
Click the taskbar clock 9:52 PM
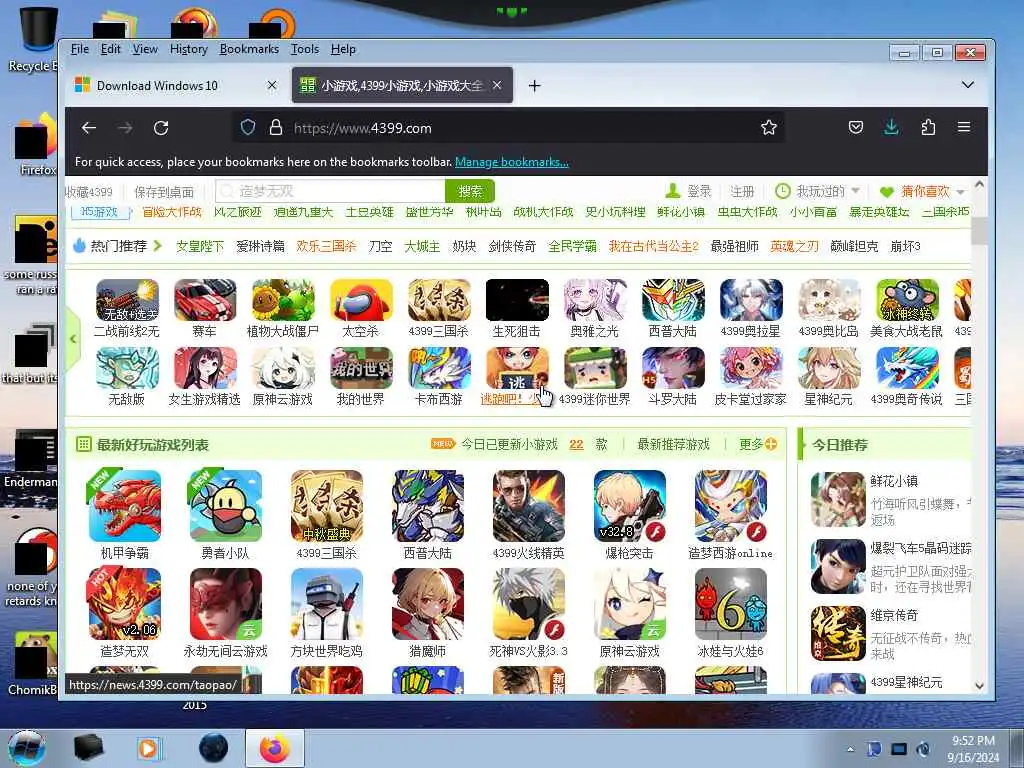point(973,741)
